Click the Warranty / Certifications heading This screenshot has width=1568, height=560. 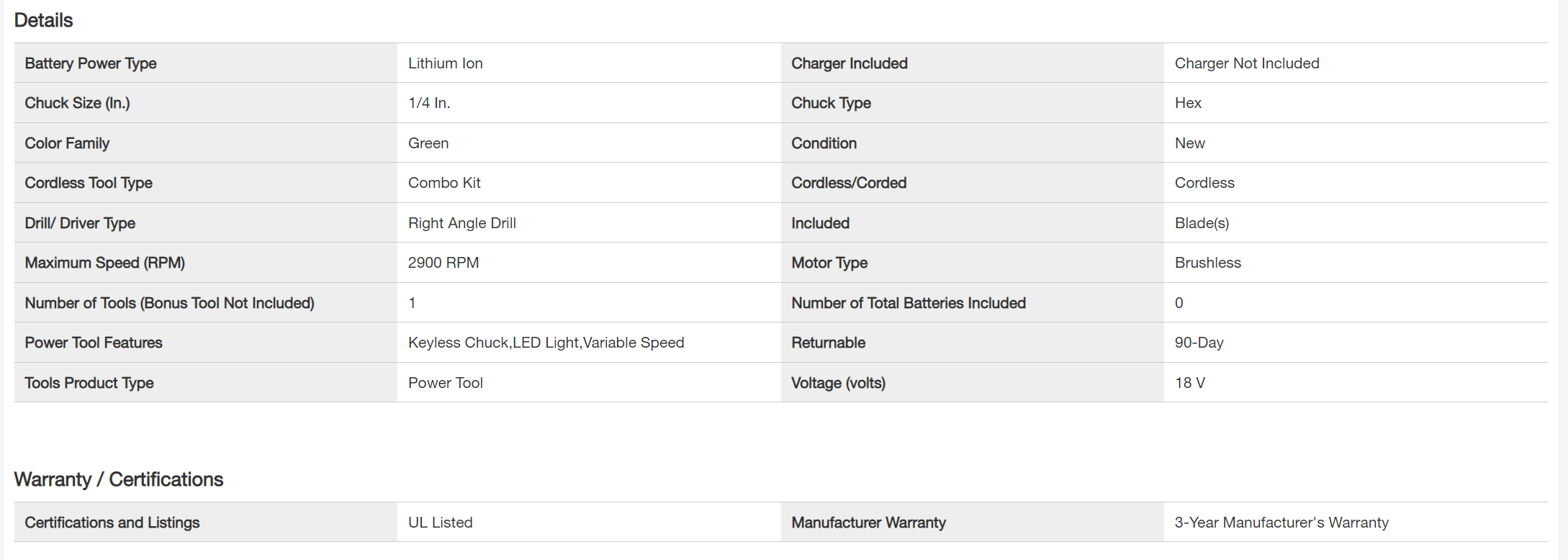pyautogui.click(x=119, y=479)
